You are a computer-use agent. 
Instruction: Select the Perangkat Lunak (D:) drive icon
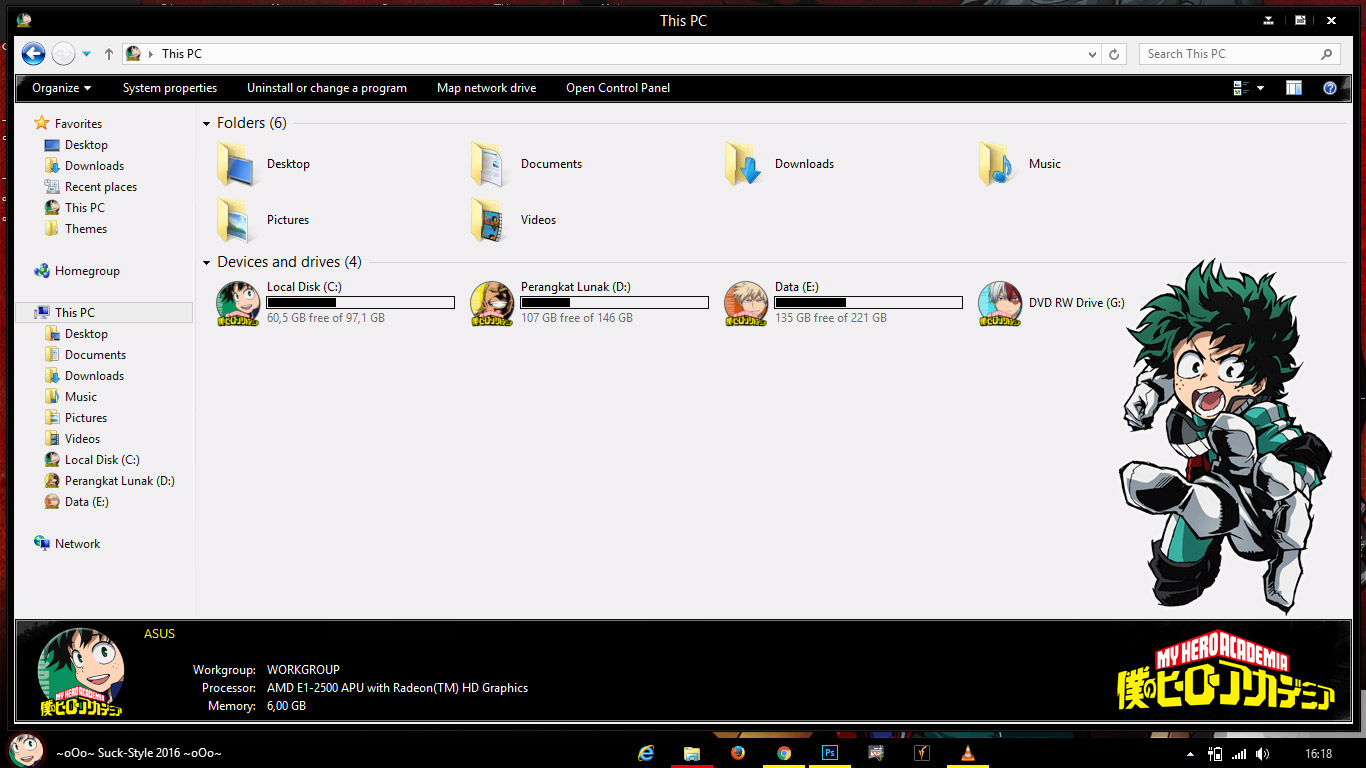pos(492,303)
